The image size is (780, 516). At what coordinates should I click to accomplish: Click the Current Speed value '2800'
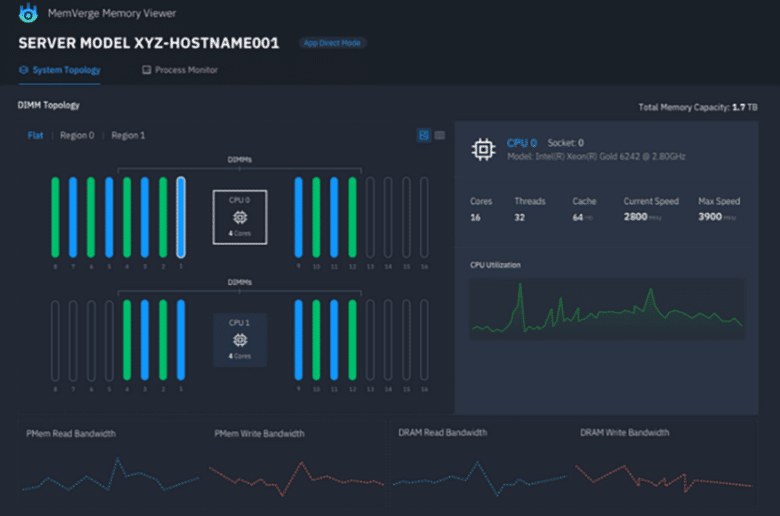636,217
